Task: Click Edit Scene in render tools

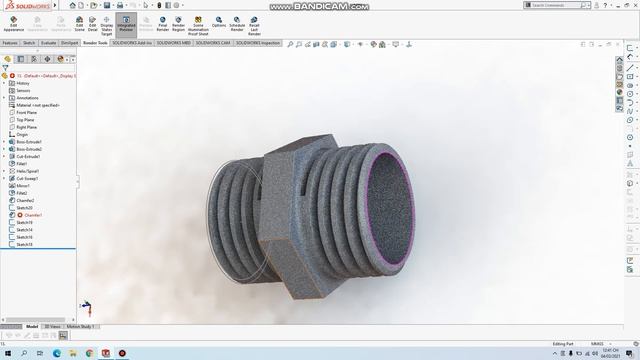Action: 79,24
